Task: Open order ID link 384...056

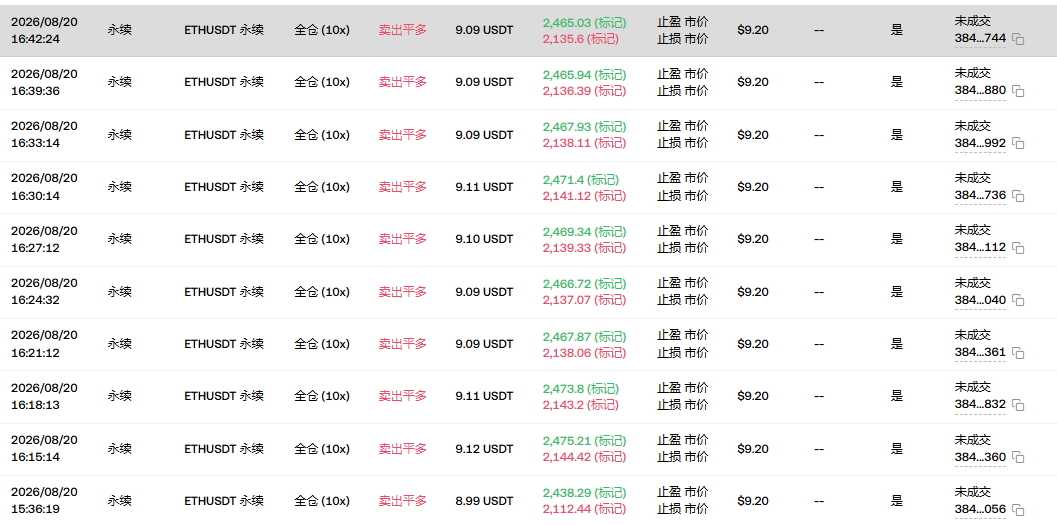Action: tap(980, 509)
